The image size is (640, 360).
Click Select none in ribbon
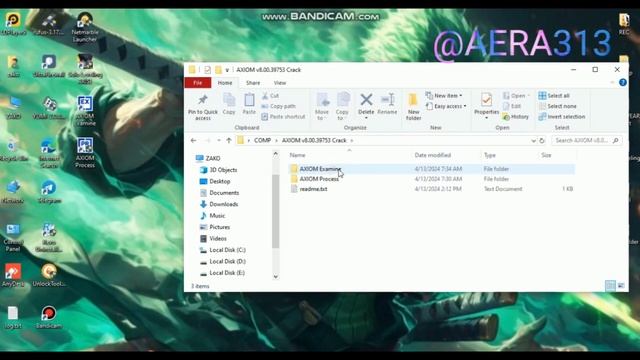pyautogui.click(x=557, y=106)
